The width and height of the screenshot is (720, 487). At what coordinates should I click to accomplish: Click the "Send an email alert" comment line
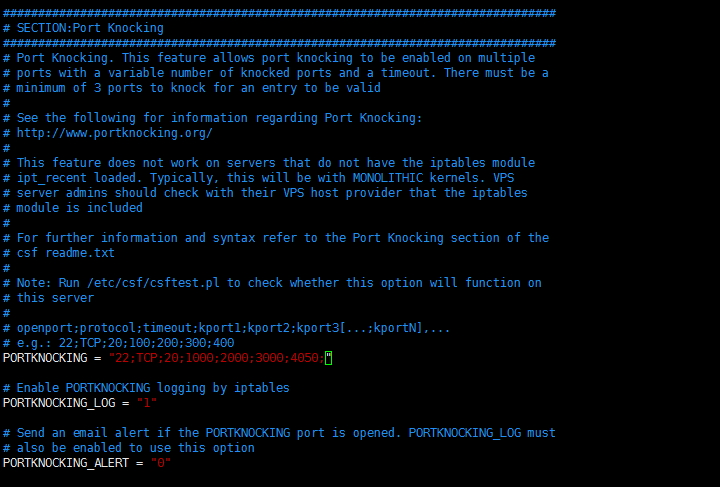point(279,433)
